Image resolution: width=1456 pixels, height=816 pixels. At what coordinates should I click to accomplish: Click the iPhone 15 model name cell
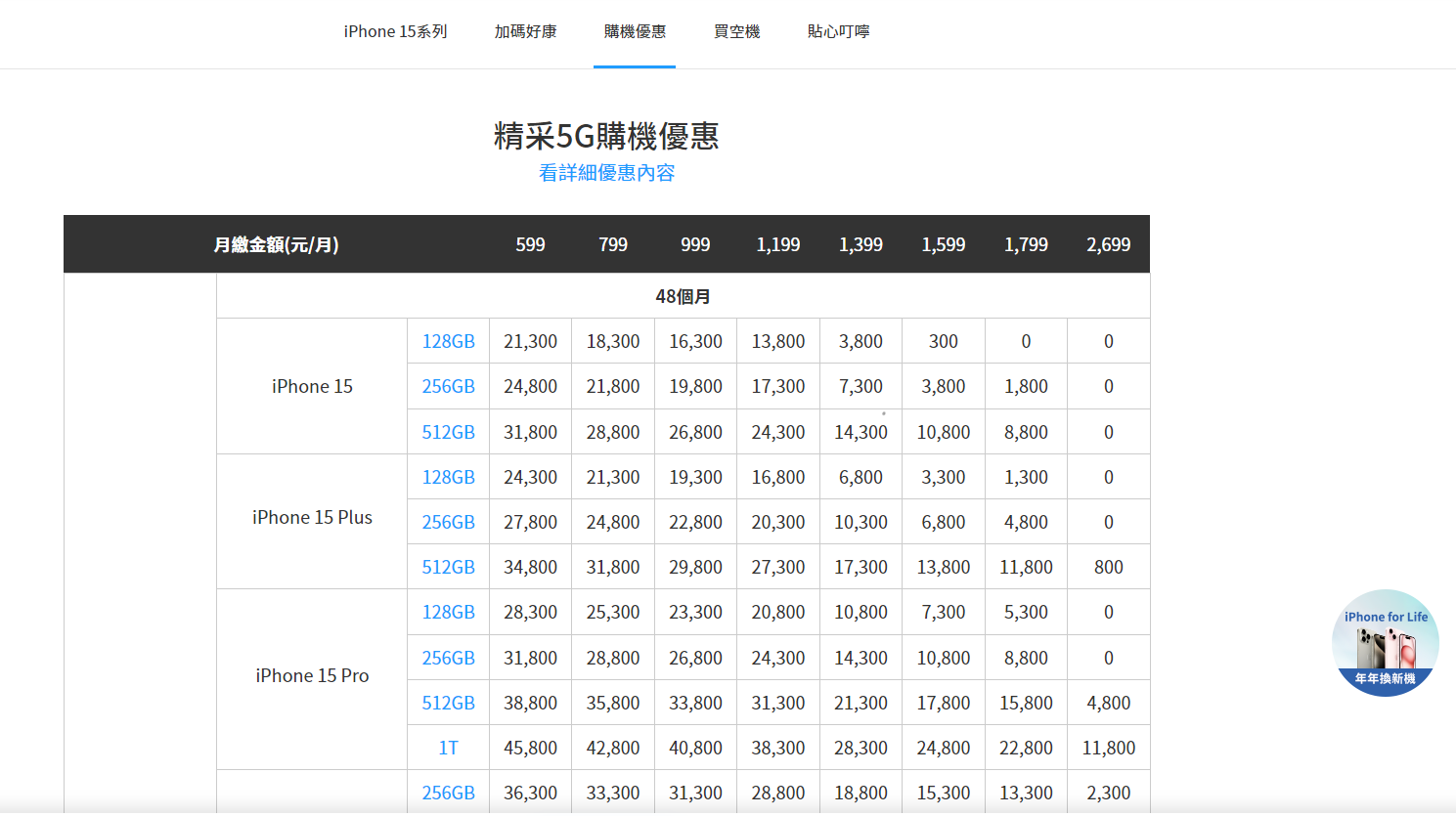tap(312, 386)
